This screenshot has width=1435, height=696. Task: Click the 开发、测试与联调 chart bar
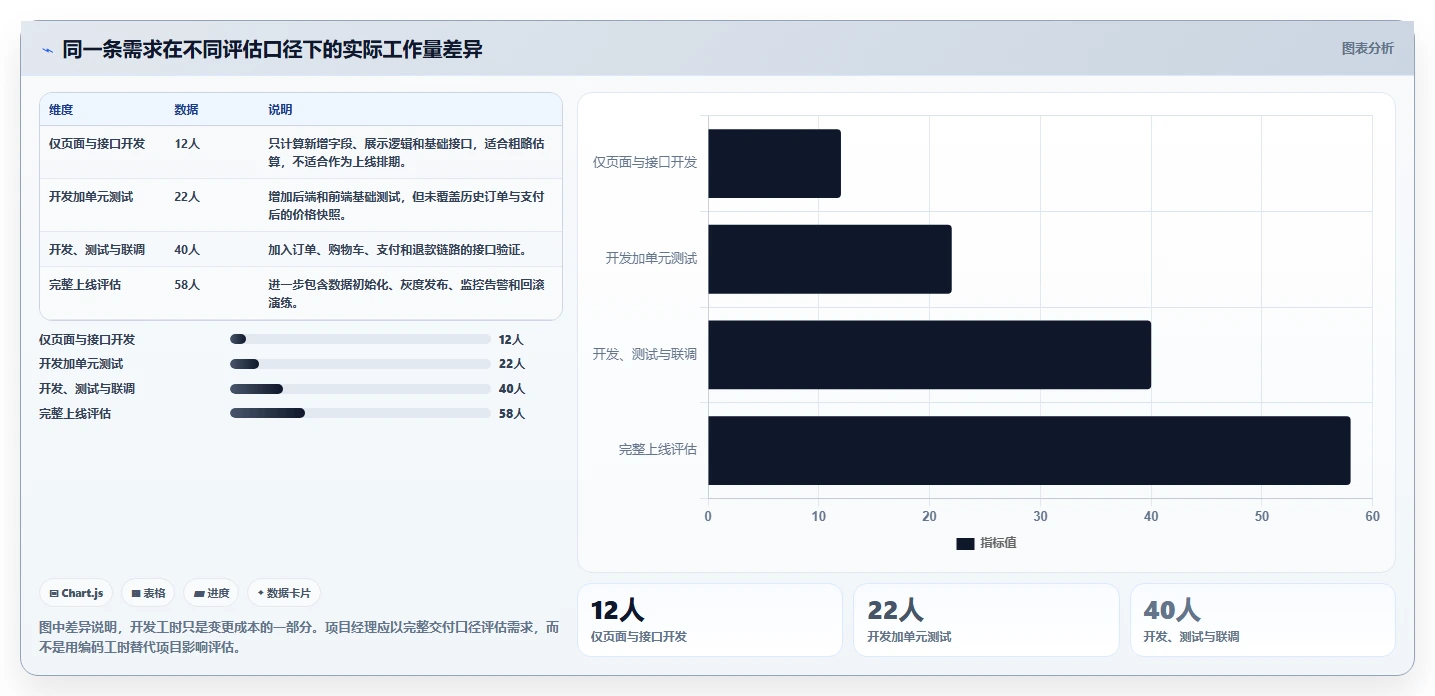(x=929, y=355)
